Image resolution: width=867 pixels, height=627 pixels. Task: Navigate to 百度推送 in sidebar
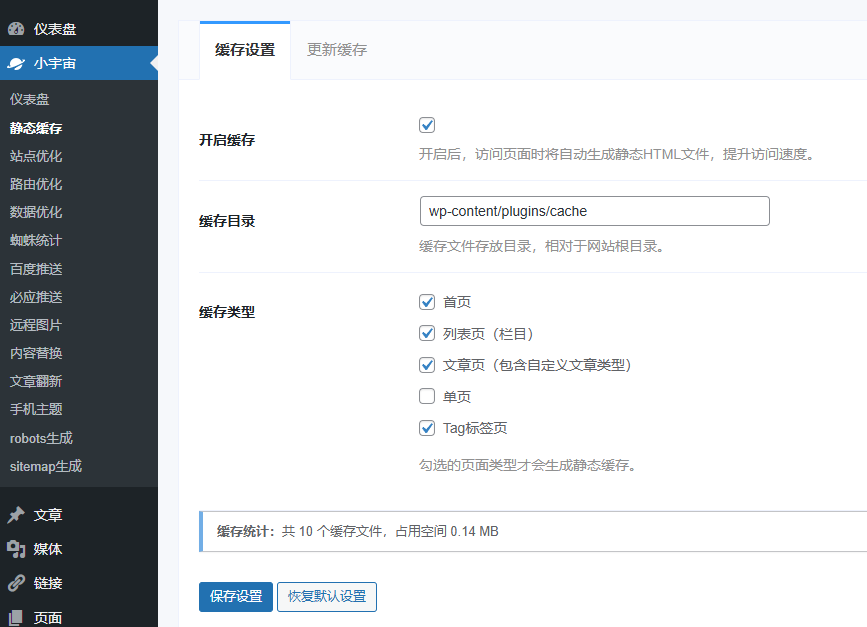tap(36, 269)
